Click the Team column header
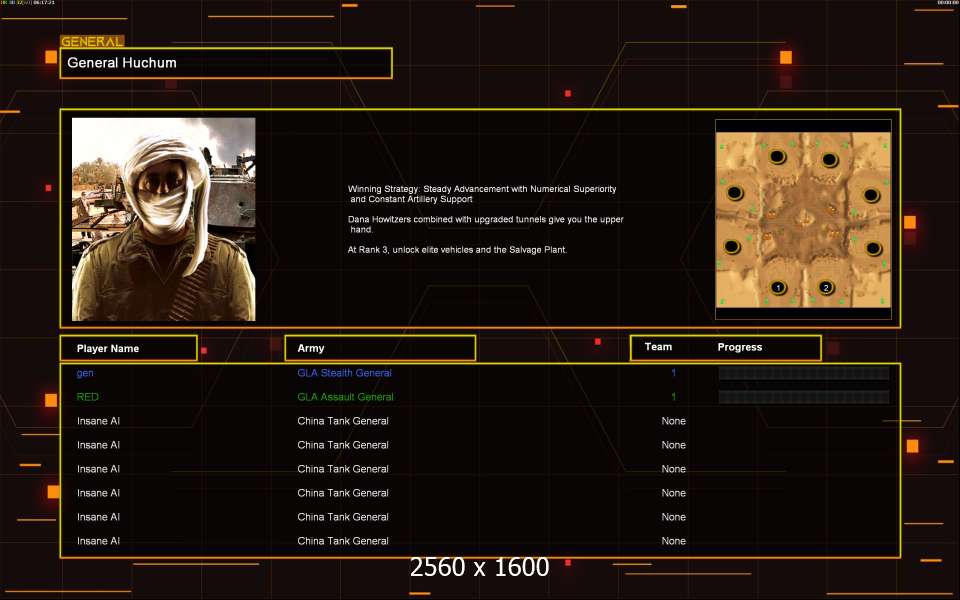The width and height of the screenshot is (960, 600). pyautogui.click(x=658, y=347)
